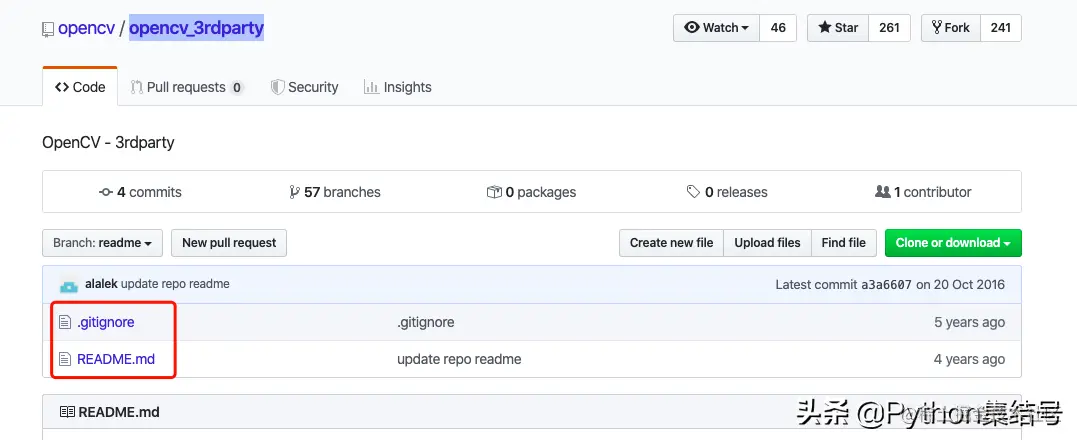1077x440 pixels.
Task: Open the README.md file
Action: (116, 359)
